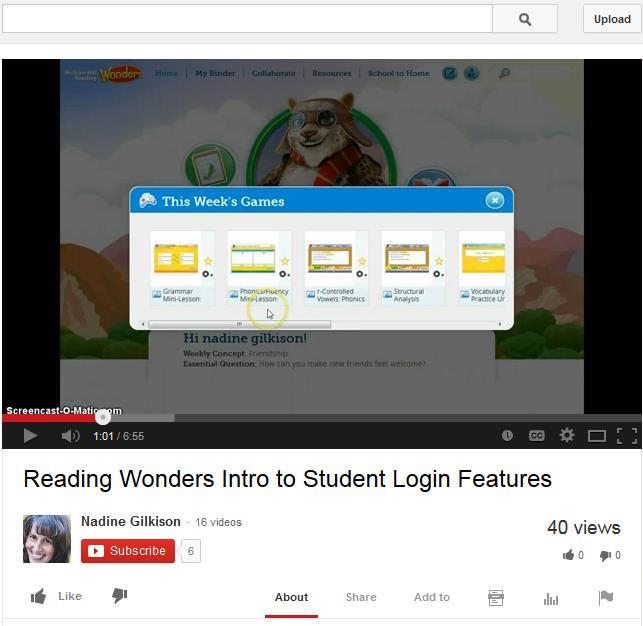
Task: Click the games popup horizontal scrollbar thumb
Action: [x=239, y=324]
